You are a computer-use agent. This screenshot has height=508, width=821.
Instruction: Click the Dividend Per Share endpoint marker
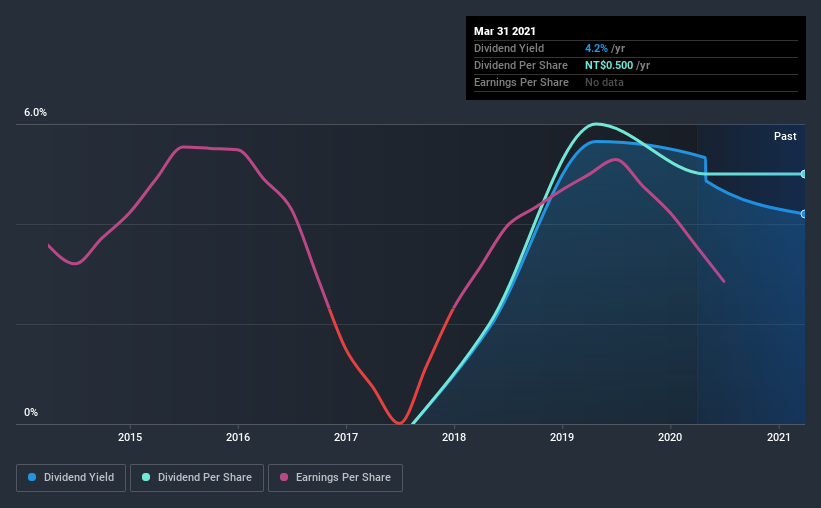coord(803,174)
